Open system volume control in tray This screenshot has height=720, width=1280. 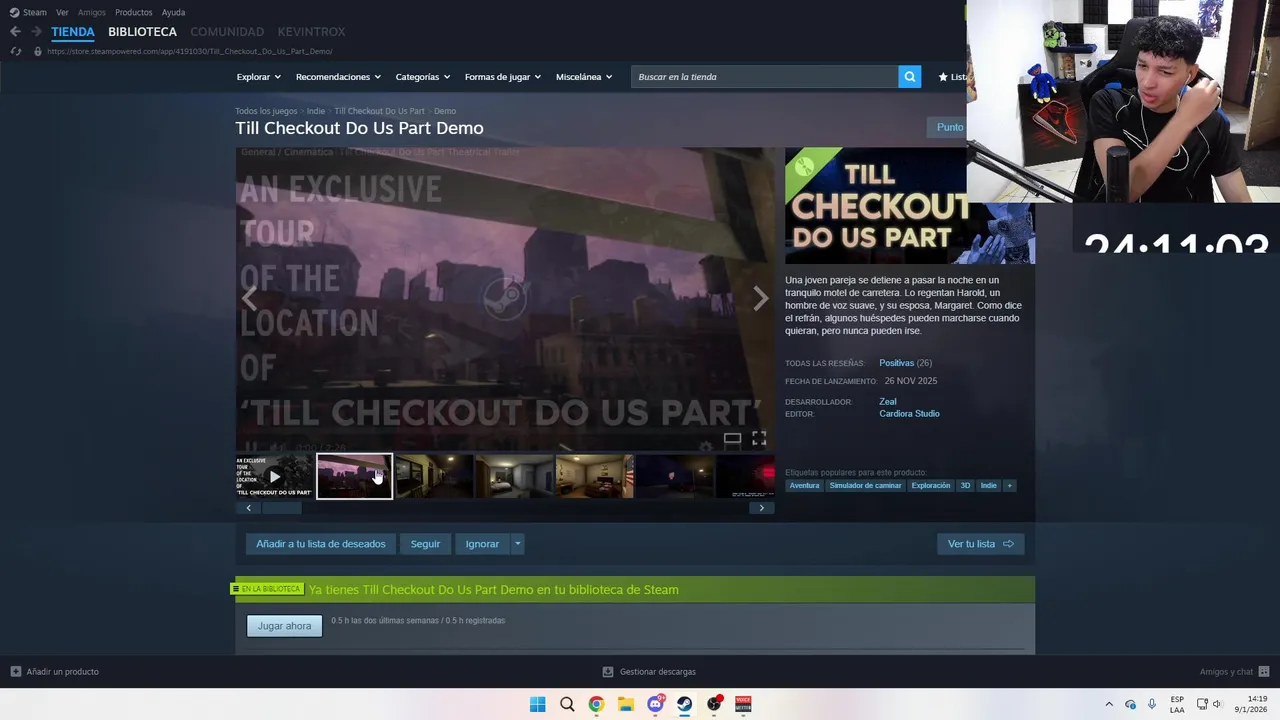(1217, 704)
